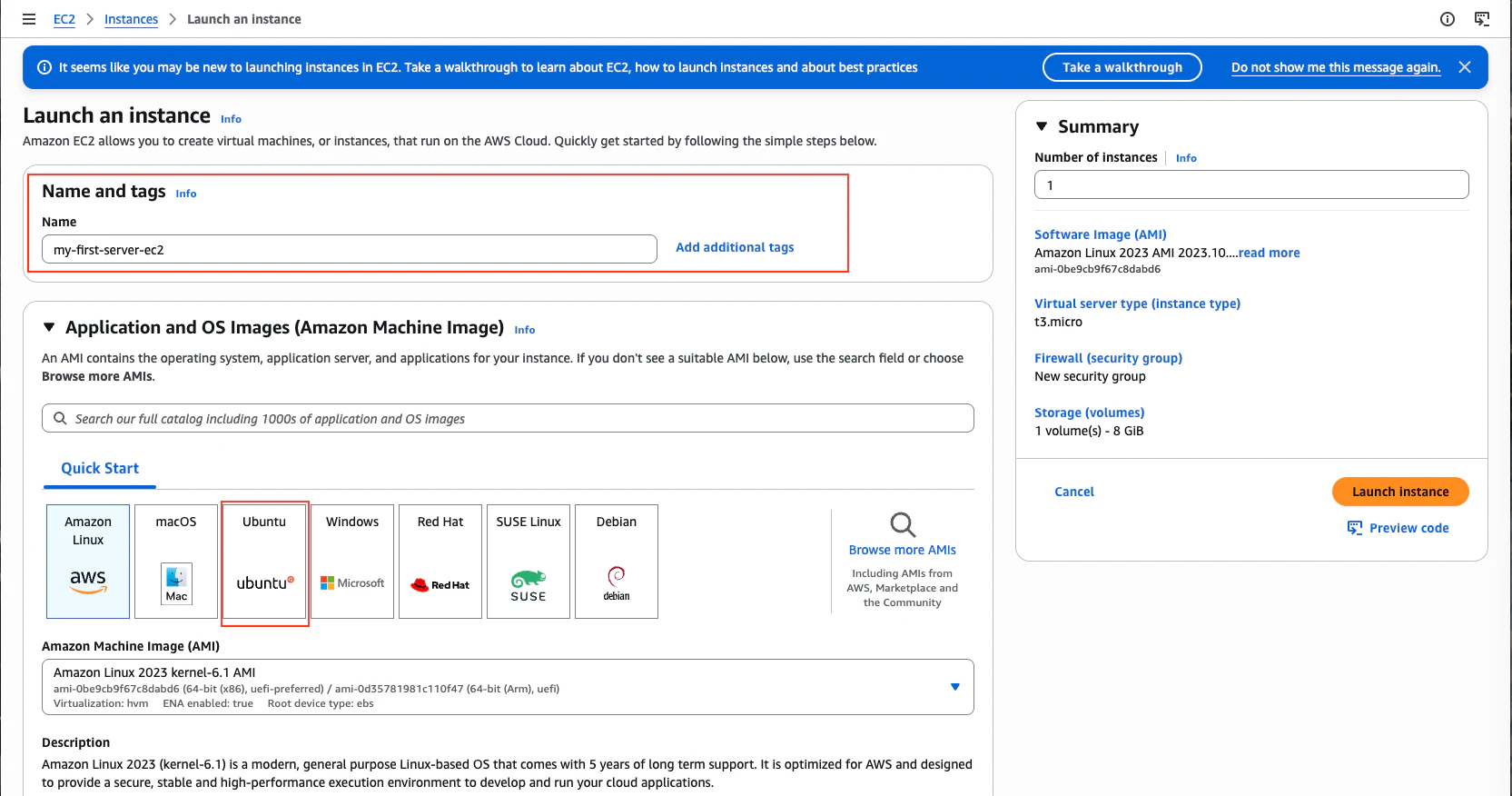Click the 't3.micro' instance type value

click(1058, 322)
